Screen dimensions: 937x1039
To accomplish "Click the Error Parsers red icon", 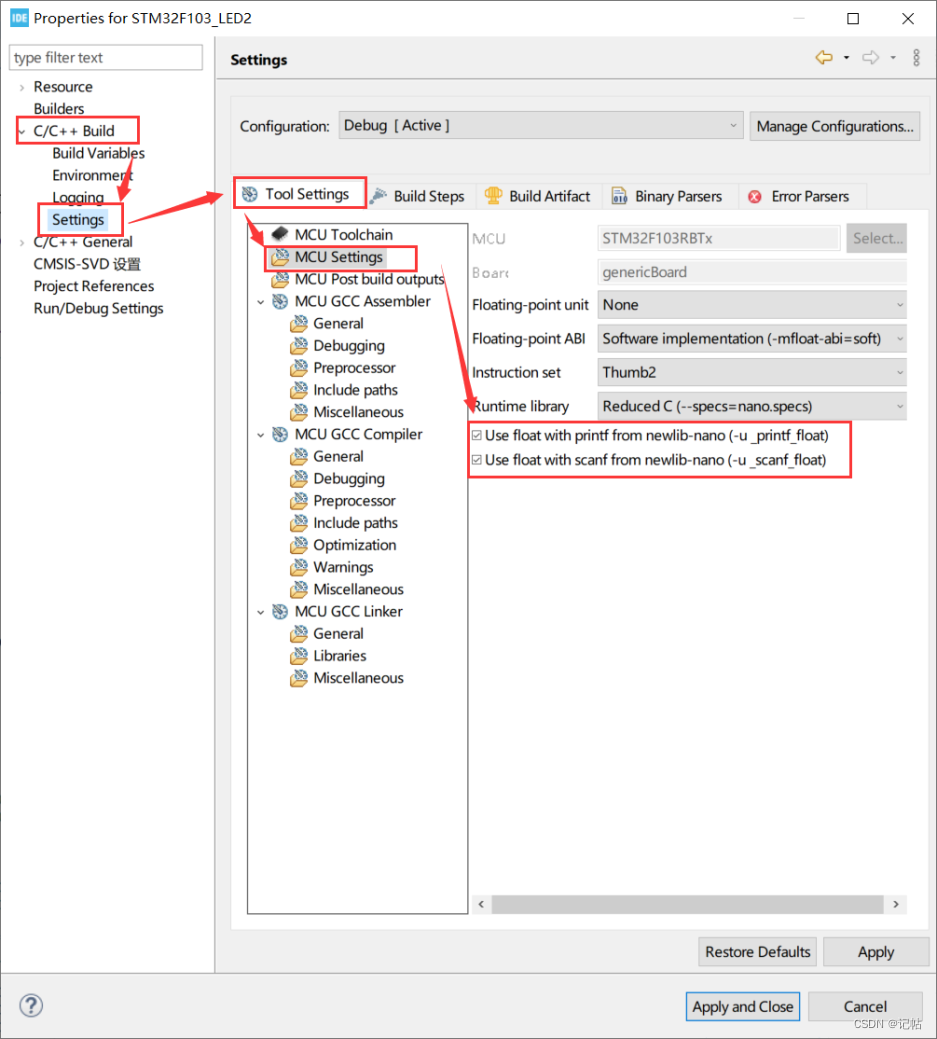I will (755, 197).
